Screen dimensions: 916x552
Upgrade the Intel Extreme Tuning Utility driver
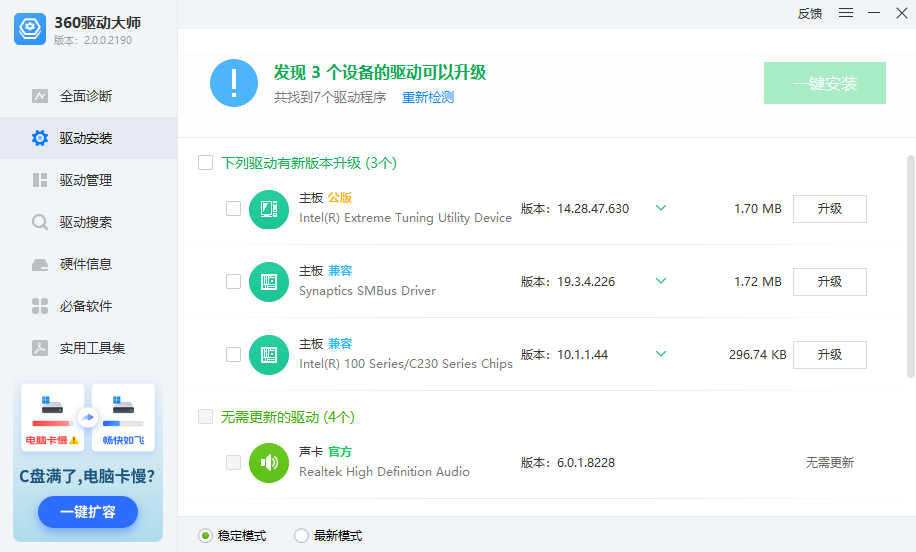coord(830,209)
